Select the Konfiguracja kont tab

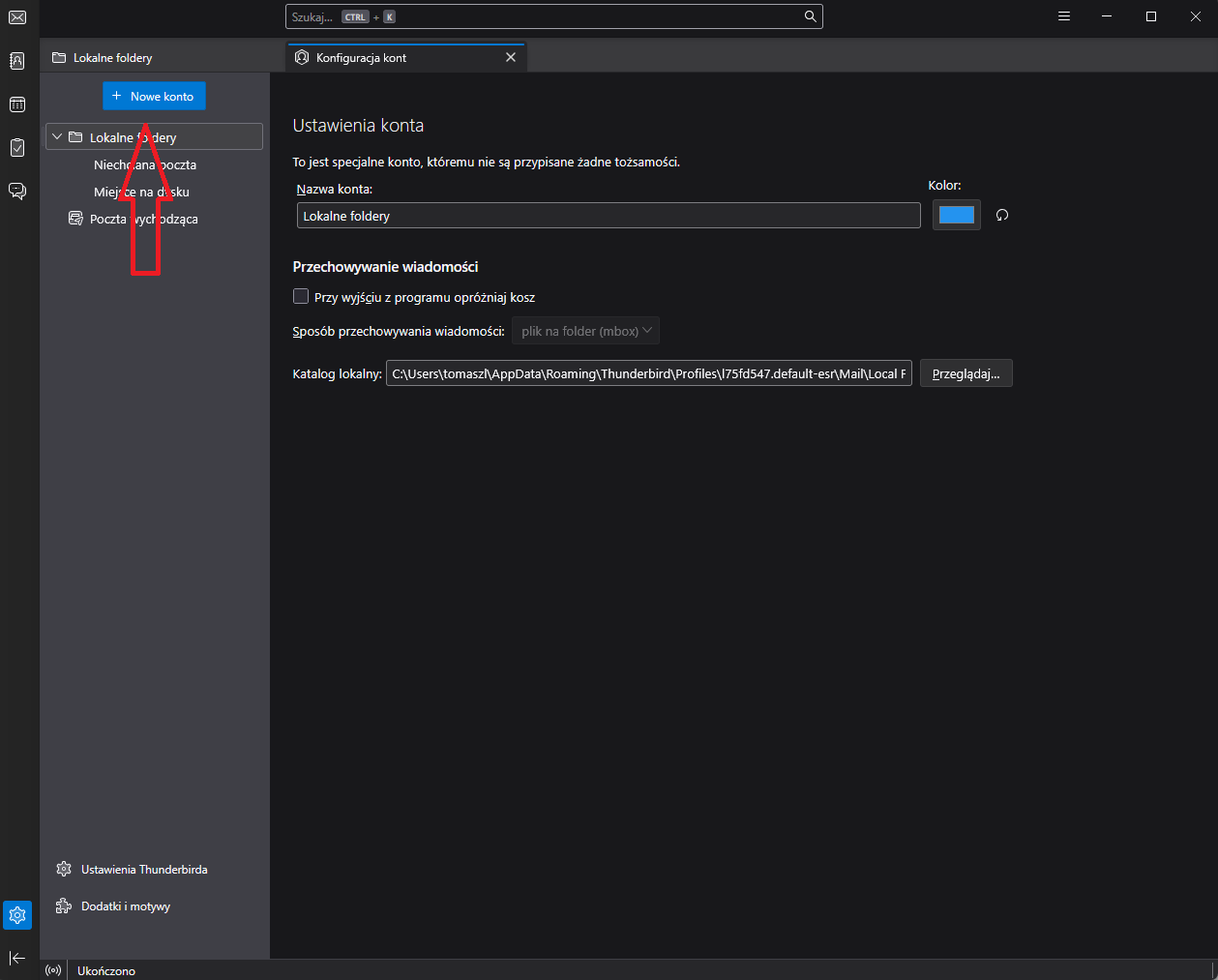click(397, 58)
